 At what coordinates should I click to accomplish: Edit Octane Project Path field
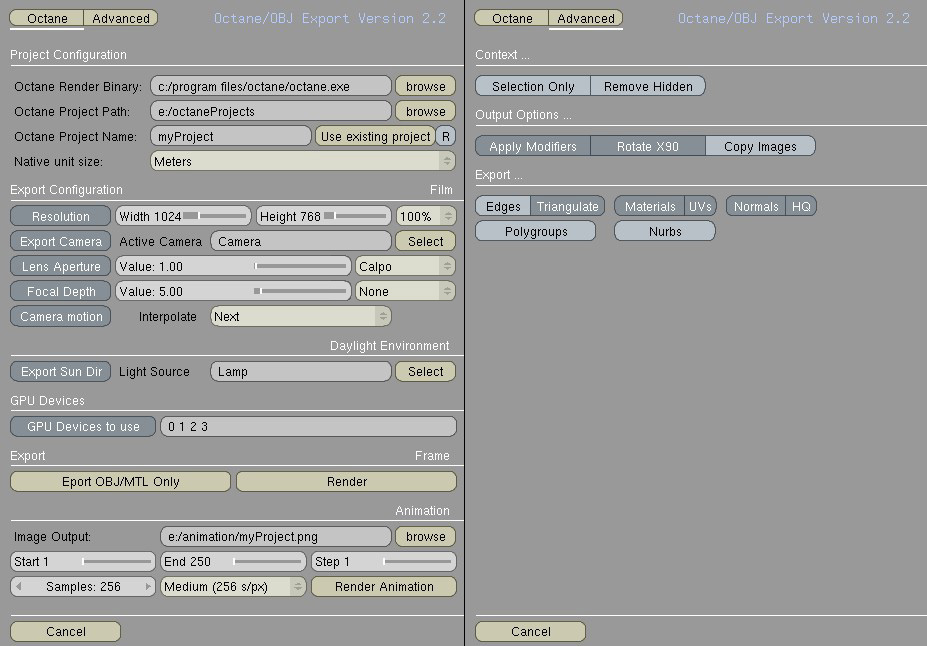(x=271, y=111)
